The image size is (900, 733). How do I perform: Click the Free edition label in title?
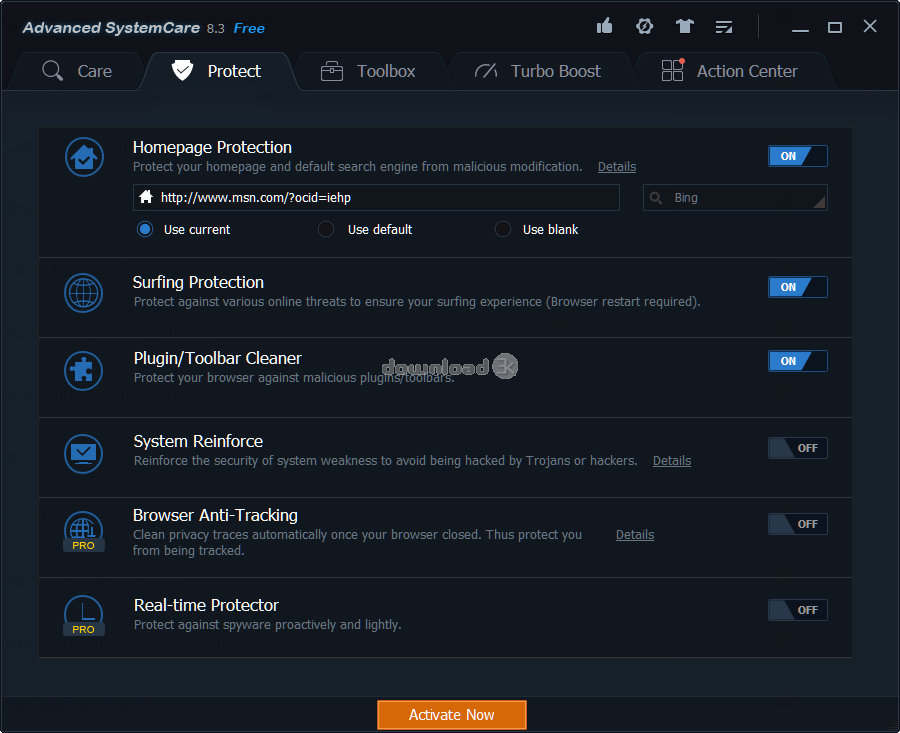pos(249,28)
